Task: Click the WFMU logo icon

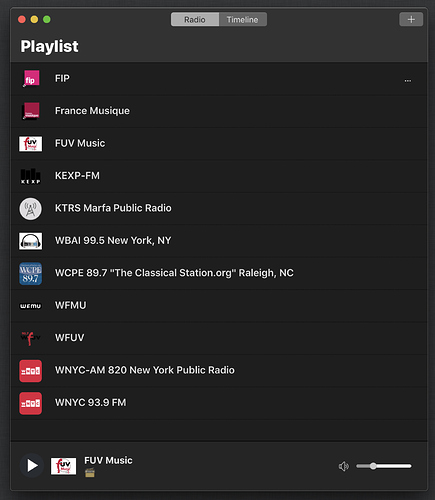Action: pos(30,306)
